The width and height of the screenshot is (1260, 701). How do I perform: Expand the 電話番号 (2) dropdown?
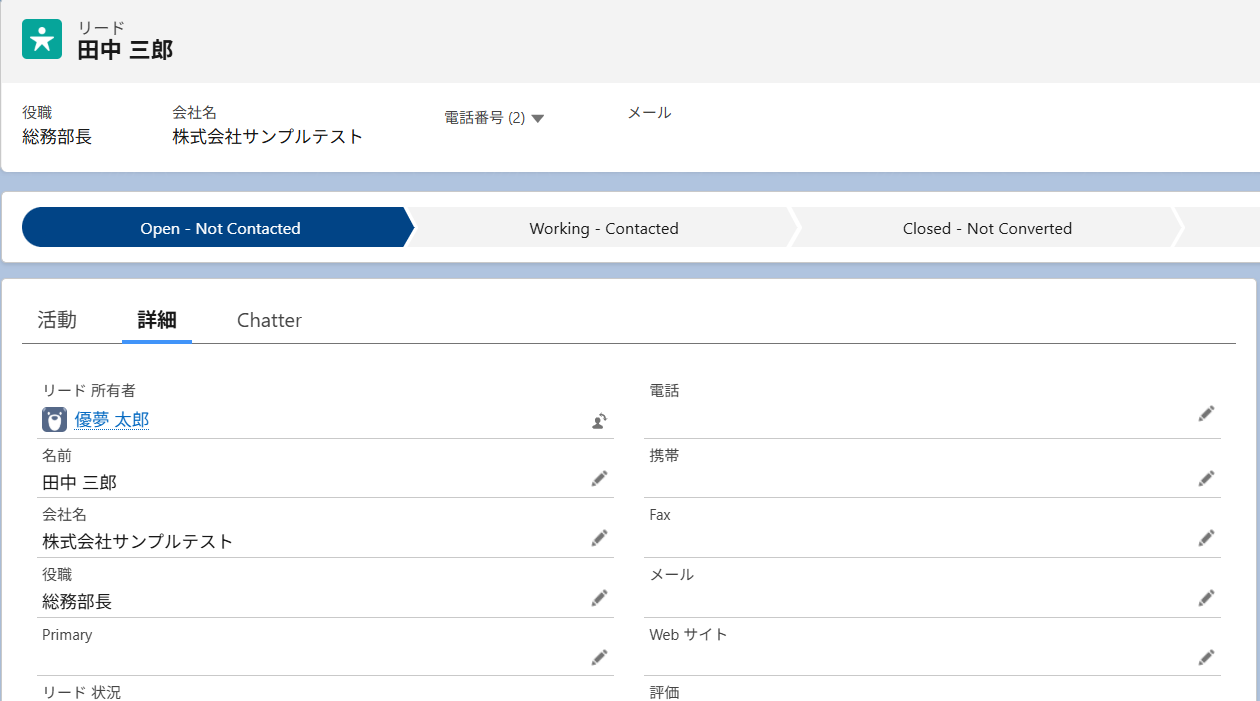coord(494,118)
